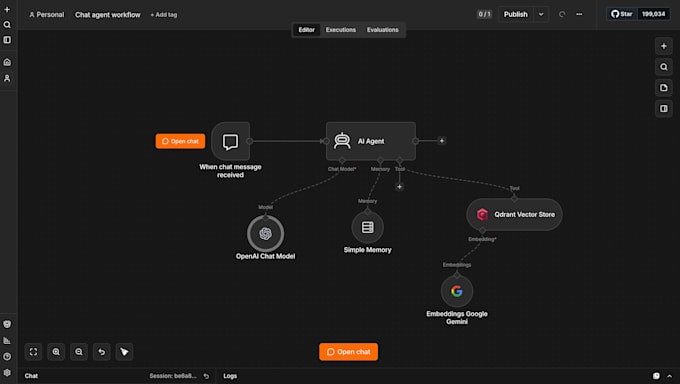
Task: Click the 199,034 star count
Action: [x=653, y=14]
